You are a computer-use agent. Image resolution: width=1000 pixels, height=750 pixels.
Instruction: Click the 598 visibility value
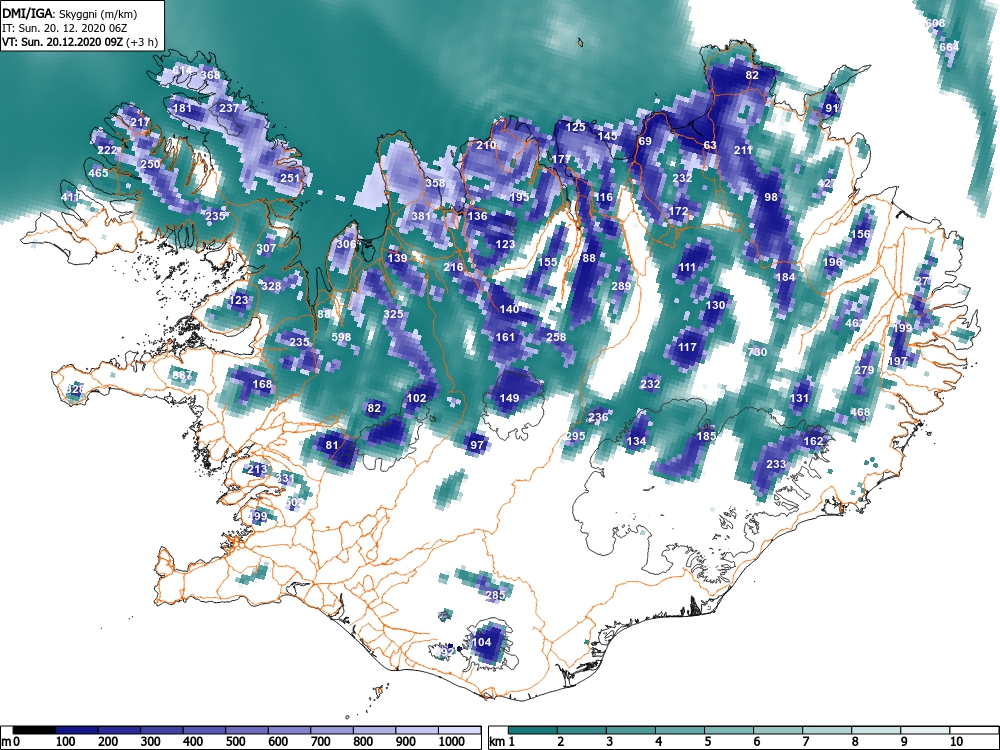coord(341,337)
